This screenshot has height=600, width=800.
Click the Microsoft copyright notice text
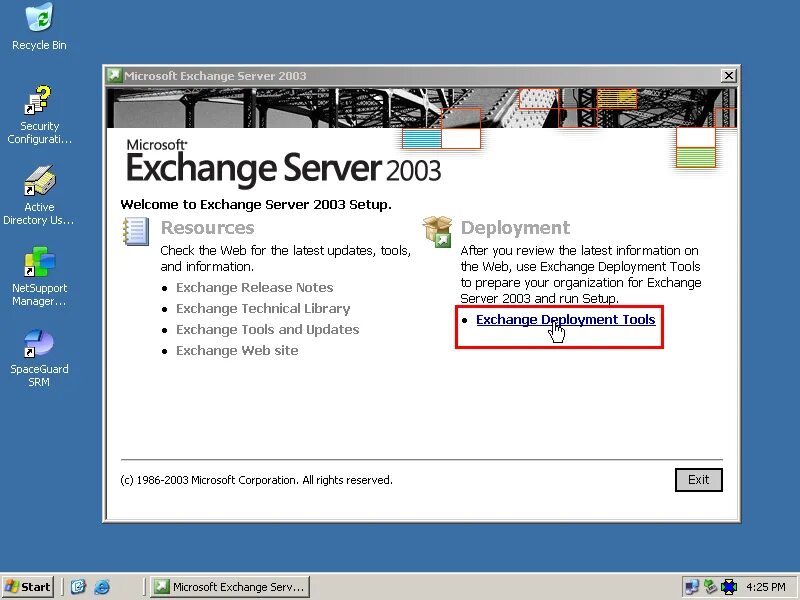point(257,480)
